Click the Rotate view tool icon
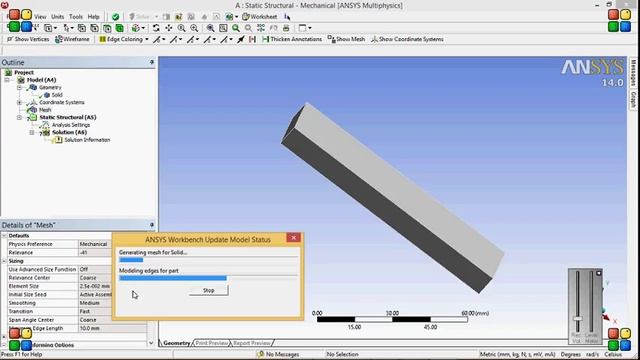The image size is (640, 360). click(156, 28)
